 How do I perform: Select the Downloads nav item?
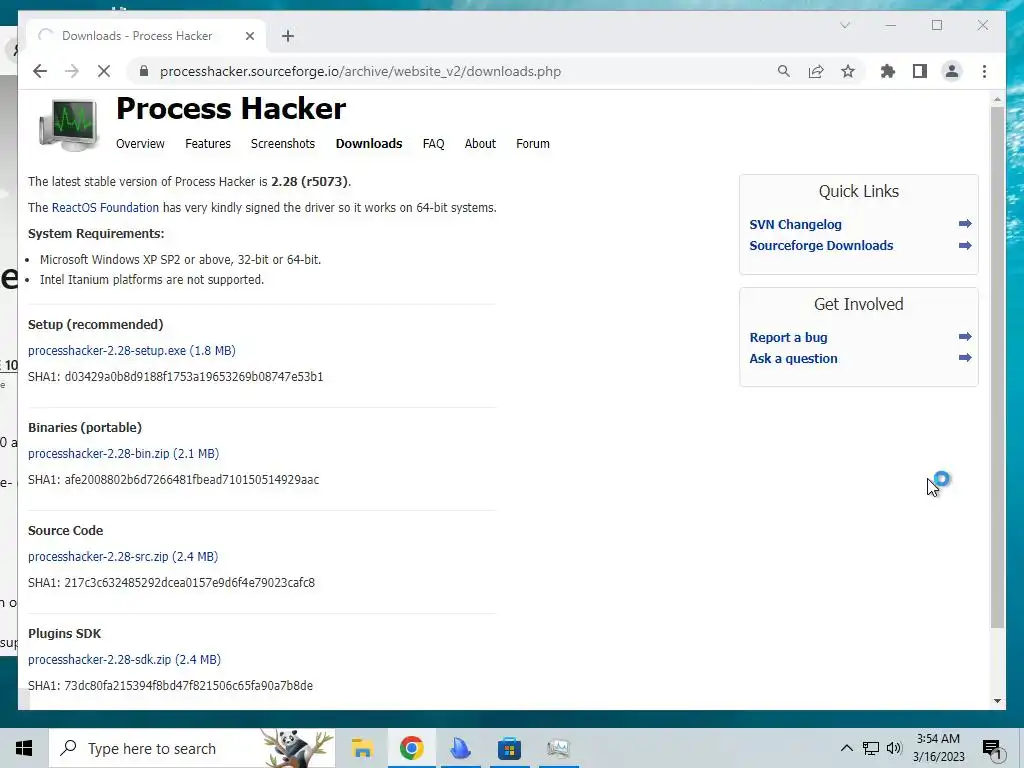(369, 144)
